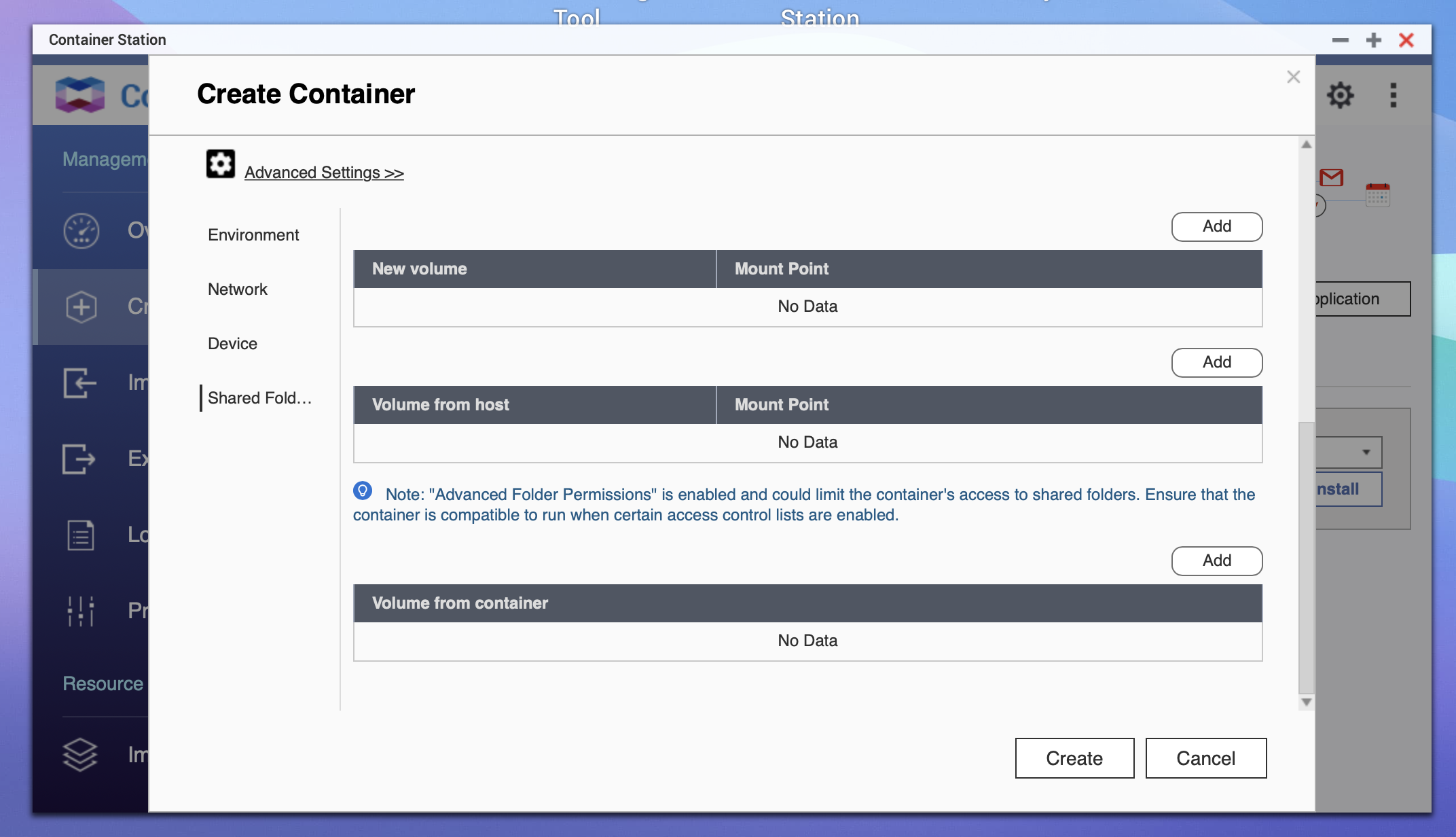
Task: Click the Import icon in sidebar
Action: [79, 383]
